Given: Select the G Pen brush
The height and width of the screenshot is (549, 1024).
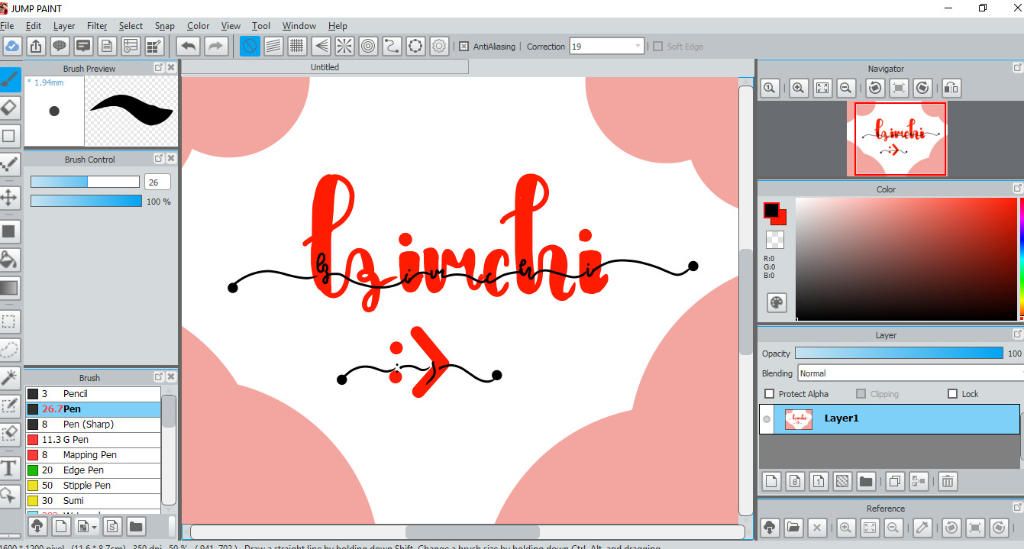Looking at the screenshot, I should [x=93, y=439].
